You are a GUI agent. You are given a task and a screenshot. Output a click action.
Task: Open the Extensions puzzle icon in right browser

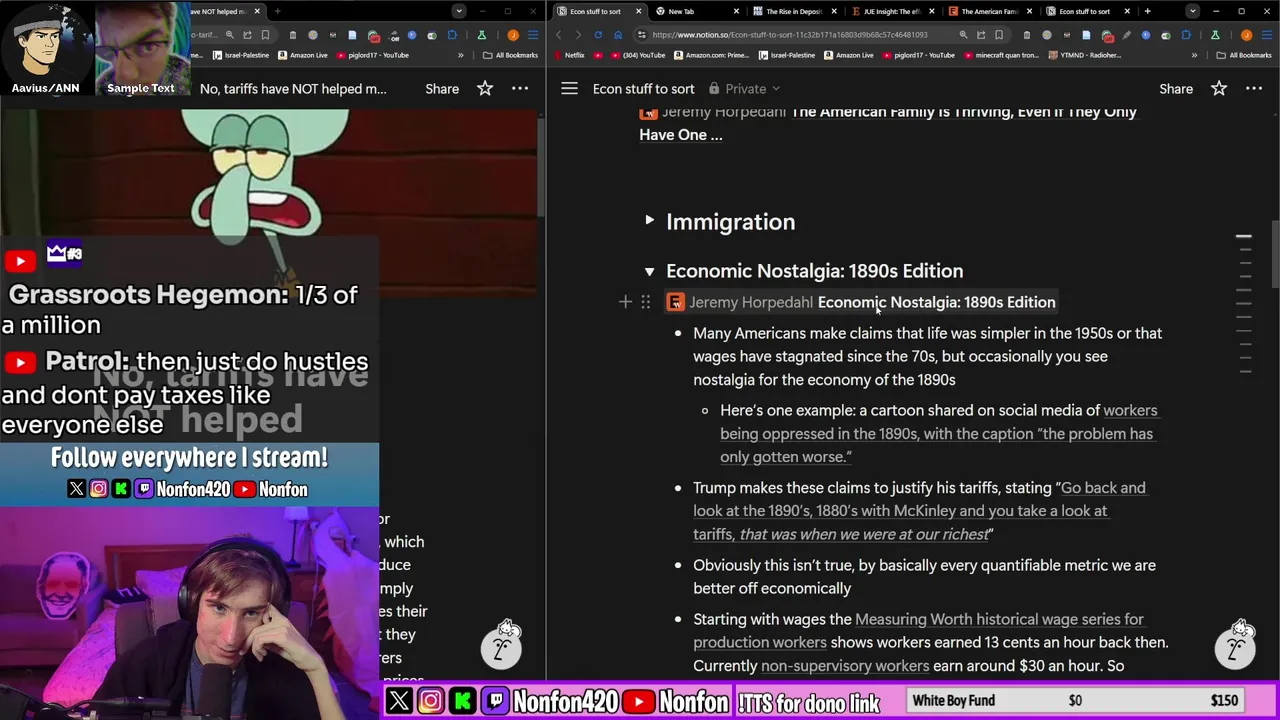pos(1185,35)
